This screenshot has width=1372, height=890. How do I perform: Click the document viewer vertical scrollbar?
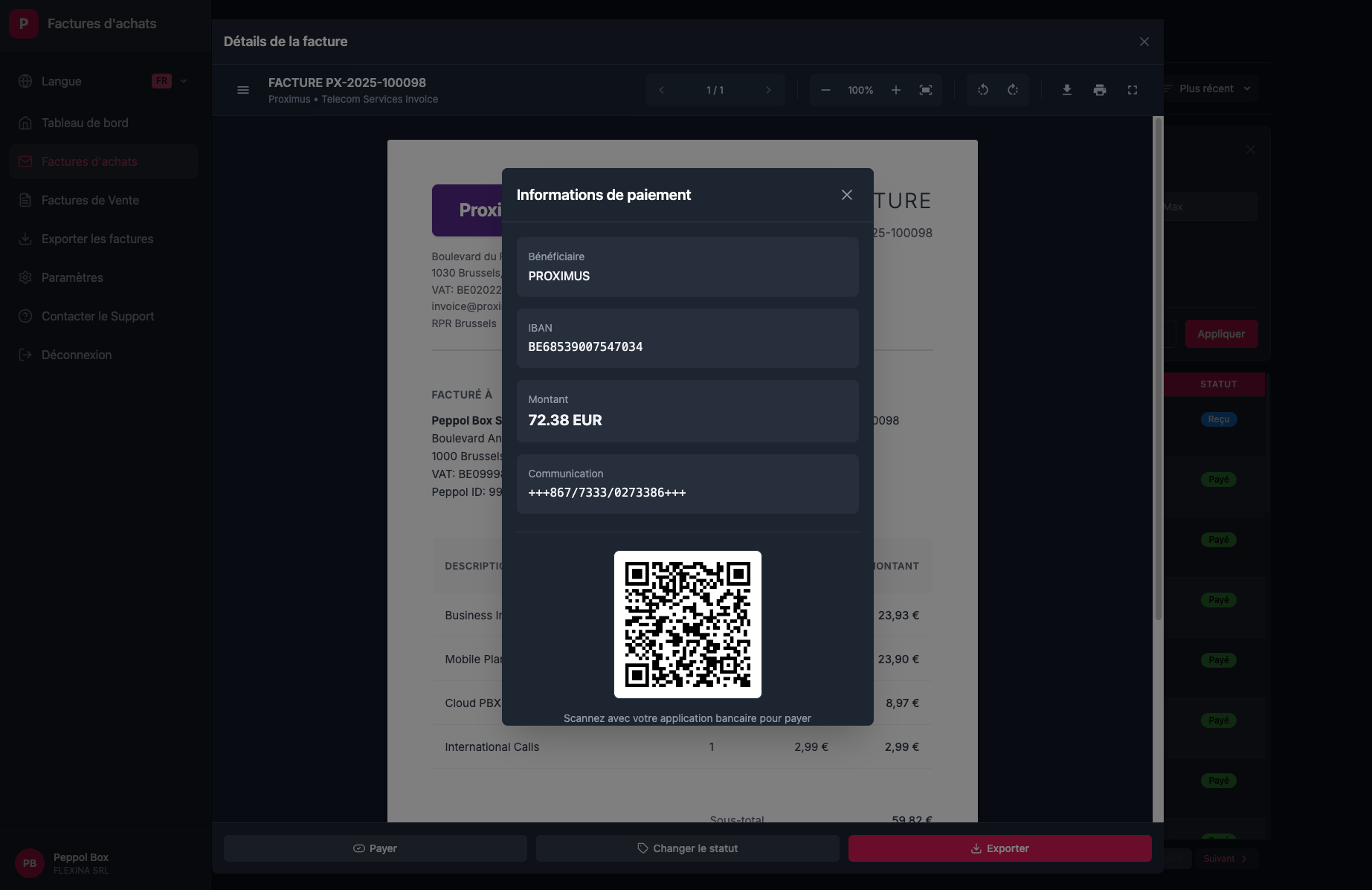(1158, 368)
